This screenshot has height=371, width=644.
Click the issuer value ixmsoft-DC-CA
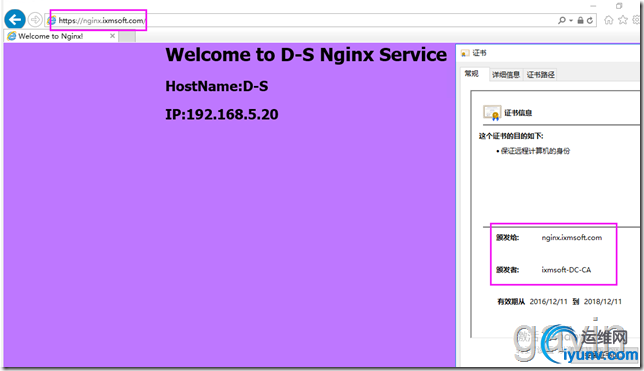point(566,270)
